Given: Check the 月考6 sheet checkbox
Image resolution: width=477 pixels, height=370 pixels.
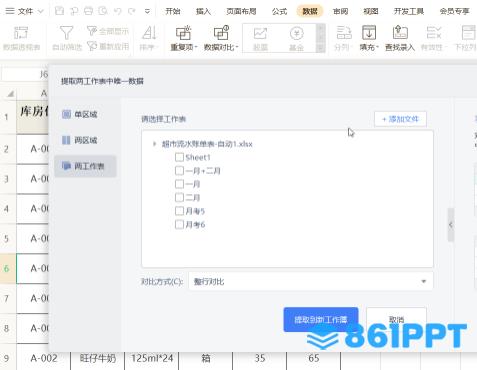Looking at the screenshot, I should (179, 224).
